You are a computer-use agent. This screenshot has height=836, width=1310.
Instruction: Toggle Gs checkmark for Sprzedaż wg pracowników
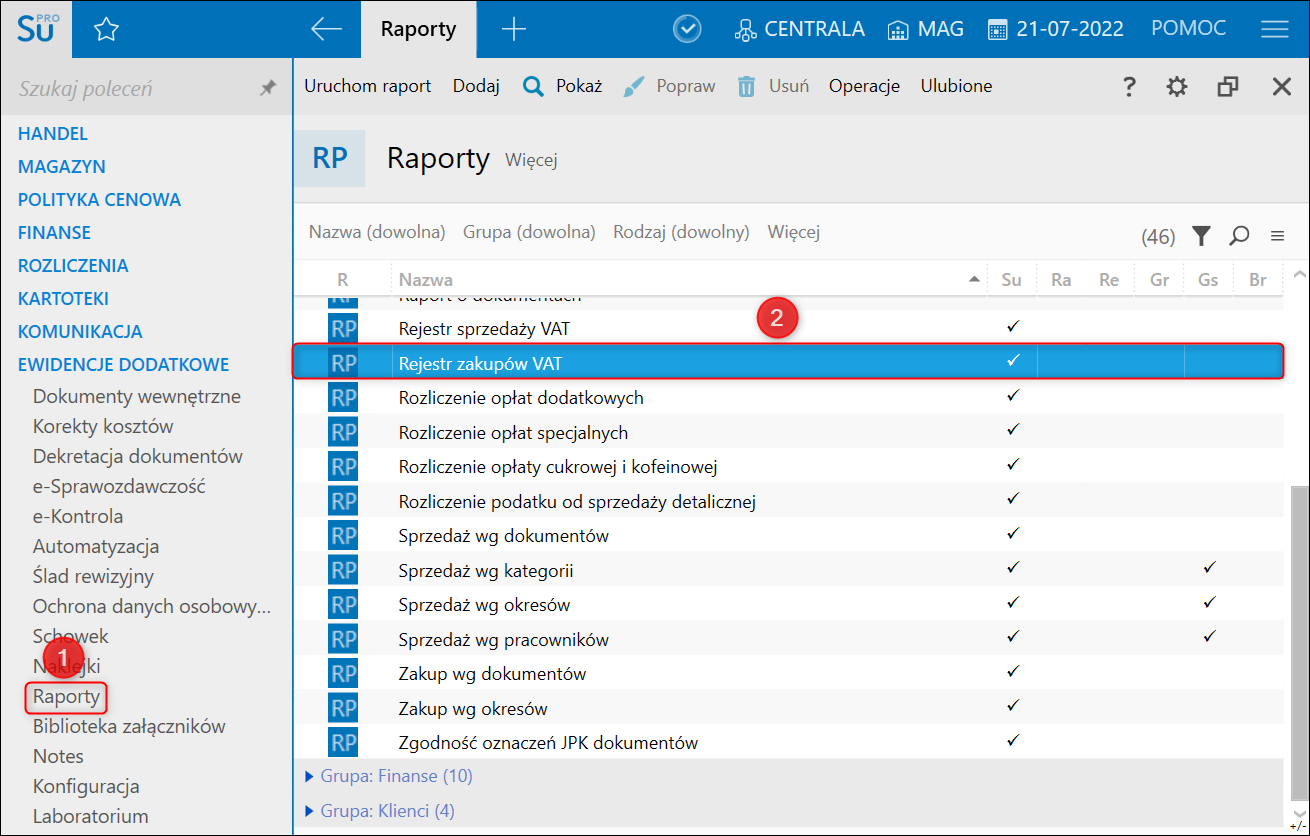[1209, 636]
